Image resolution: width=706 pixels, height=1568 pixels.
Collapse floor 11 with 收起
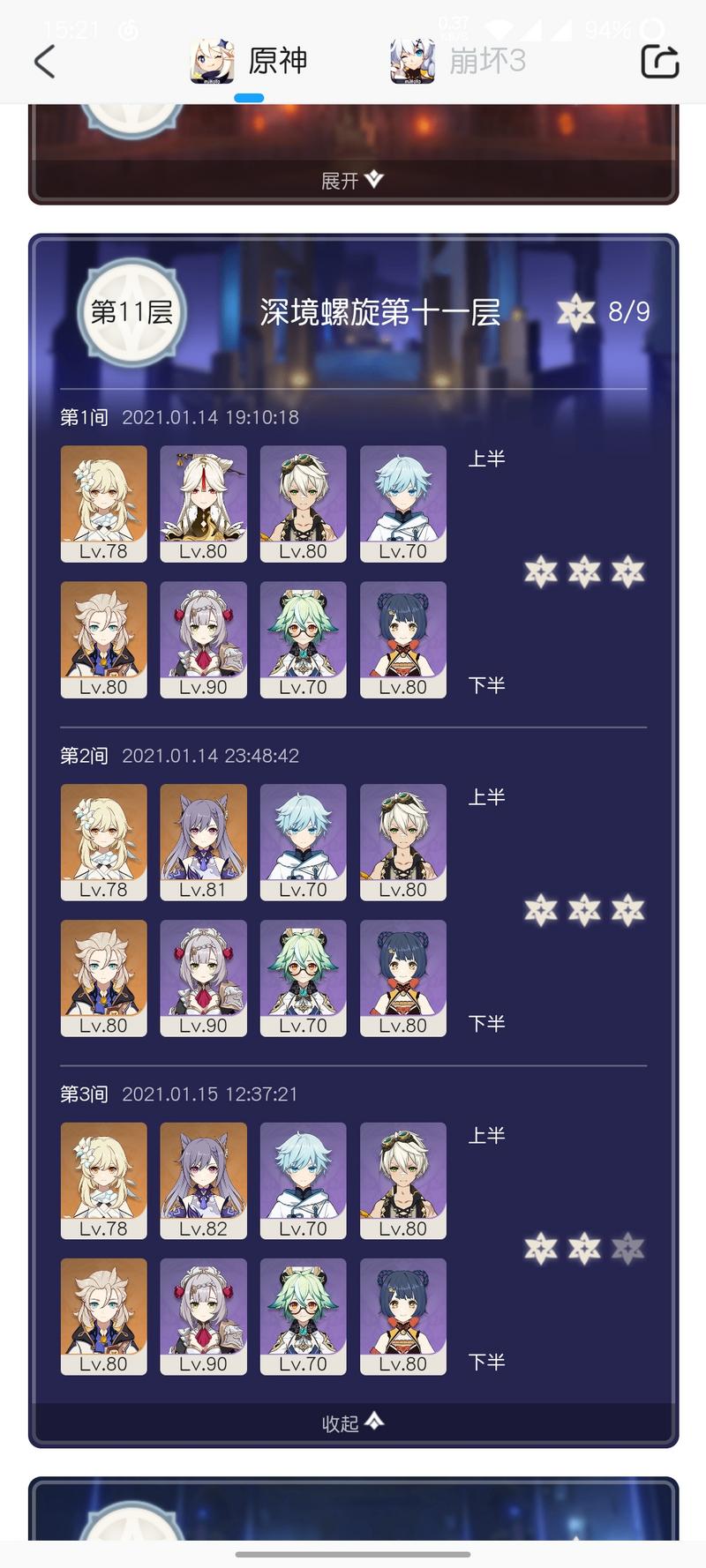point(352,1422)
